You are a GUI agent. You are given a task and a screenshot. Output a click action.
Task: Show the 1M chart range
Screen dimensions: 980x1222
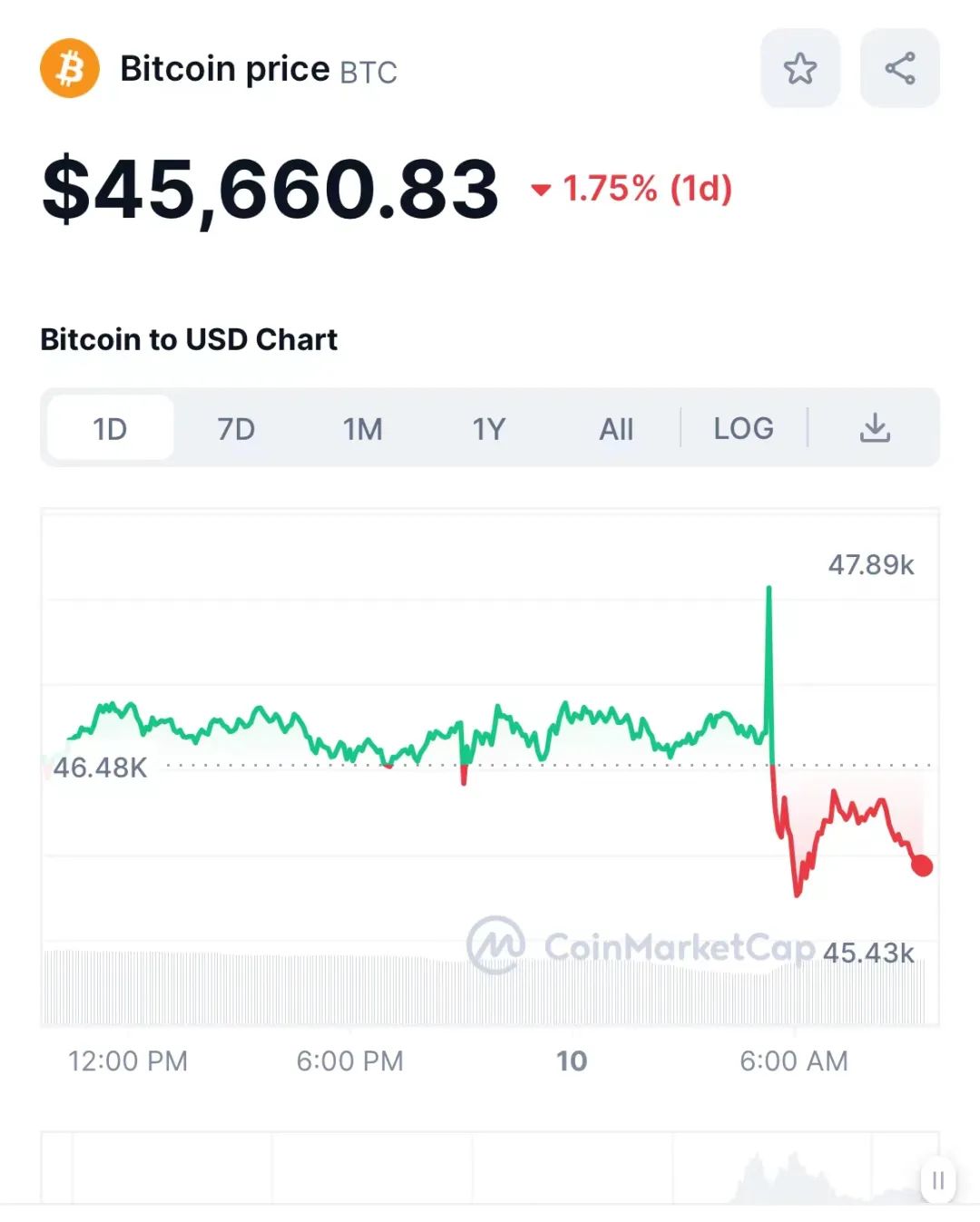pos(362,428)
